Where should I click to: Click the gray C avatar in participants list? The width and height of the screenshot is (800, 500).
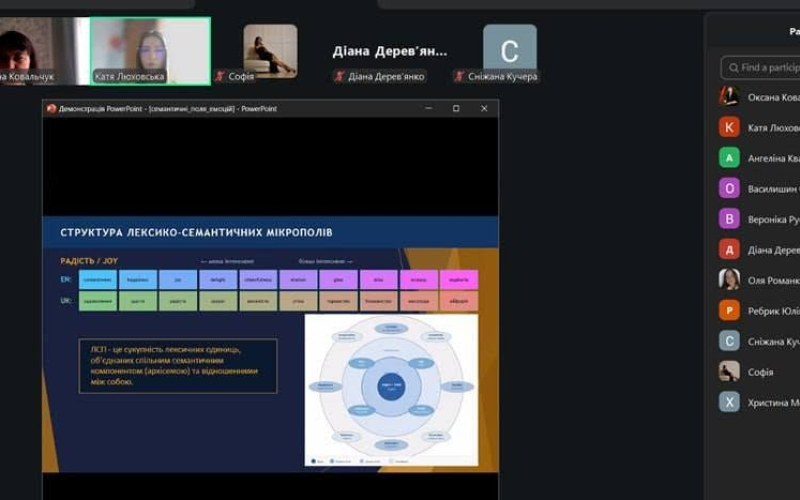click(x=729, y=341)
